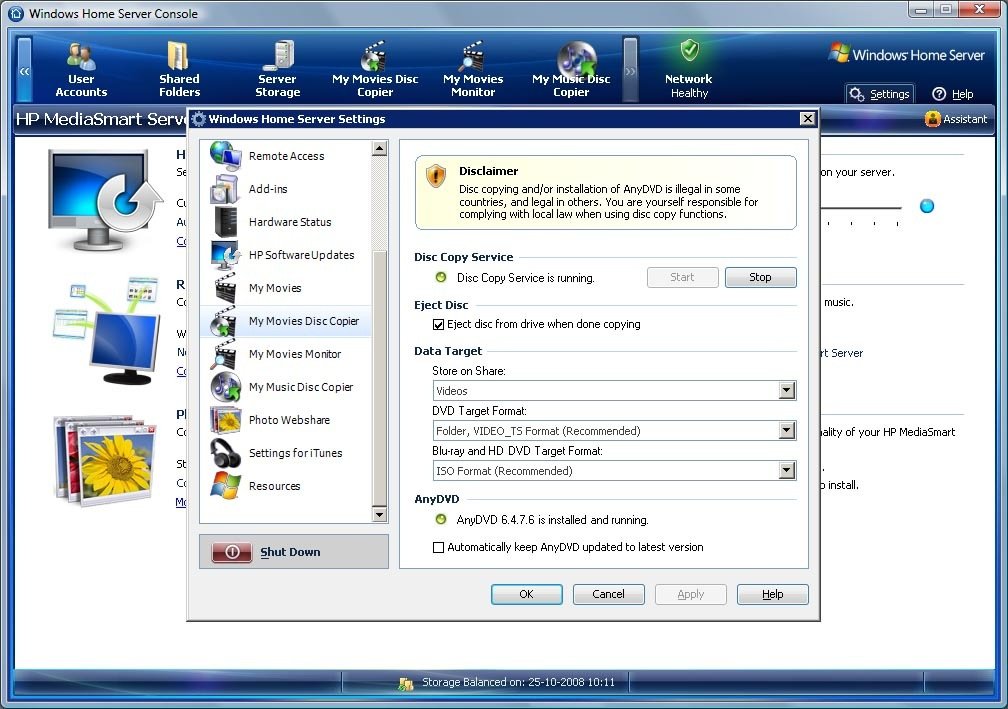This screenshot has width=1008, height=709.
Task: Select My Music Disc Copier settings item
Action: point(300,387)
